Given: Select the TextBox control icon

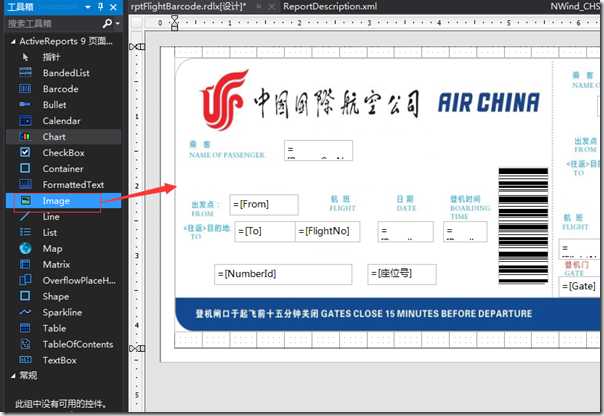Looking at the screenshot, I should [x=25, y=360].
